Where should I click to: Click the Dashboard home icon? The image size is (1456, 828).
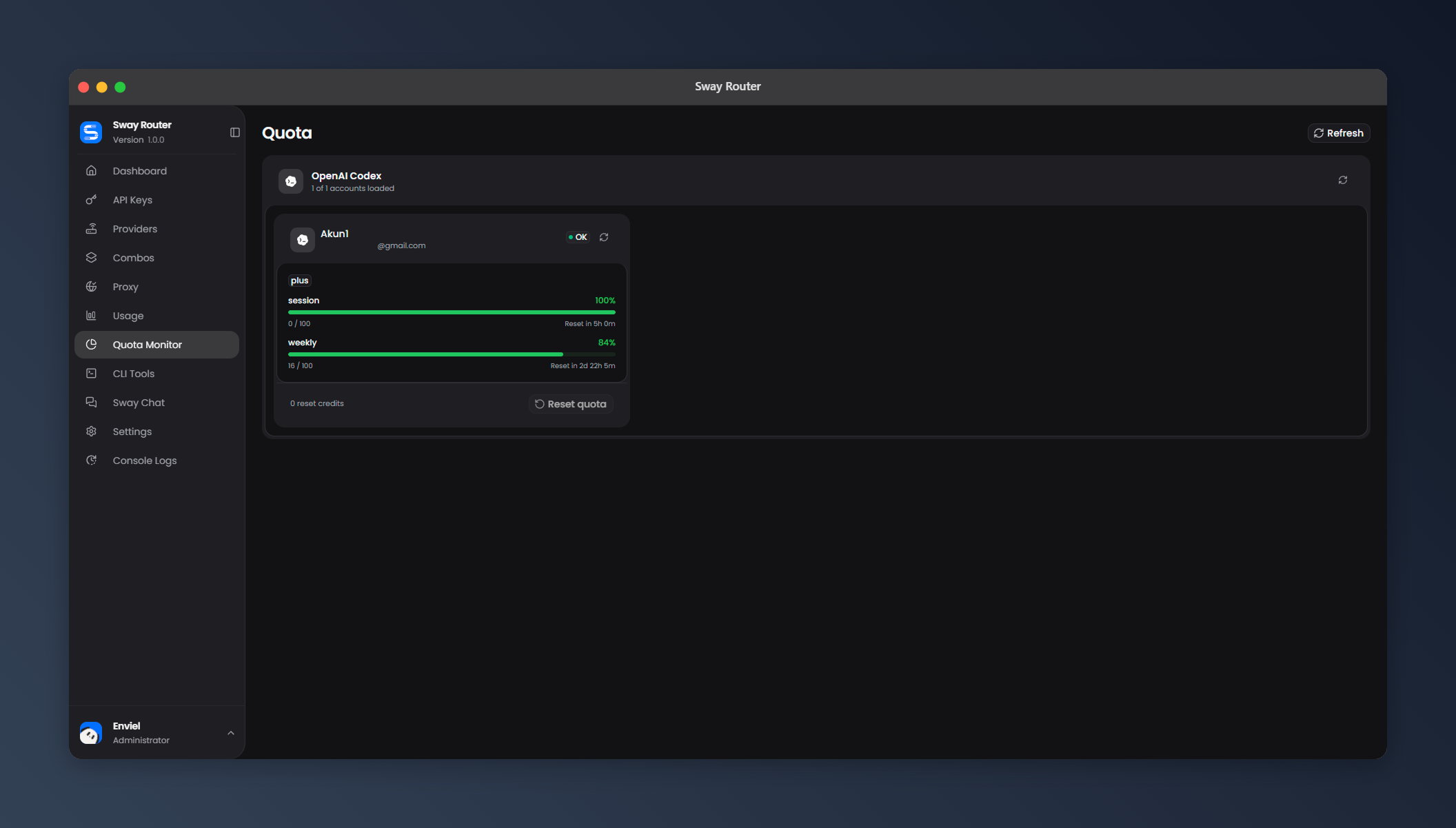(91, 170)
